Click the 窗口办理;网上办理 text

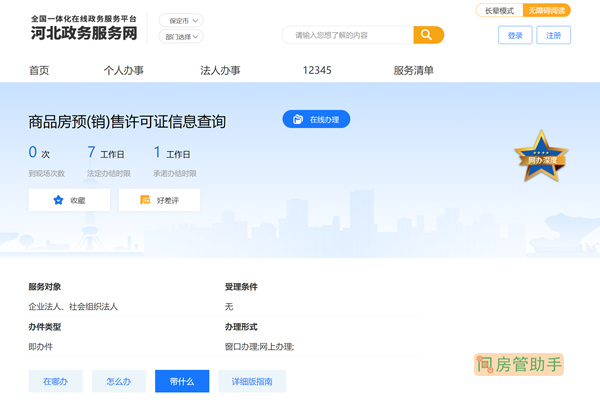(x=259, y=347)
